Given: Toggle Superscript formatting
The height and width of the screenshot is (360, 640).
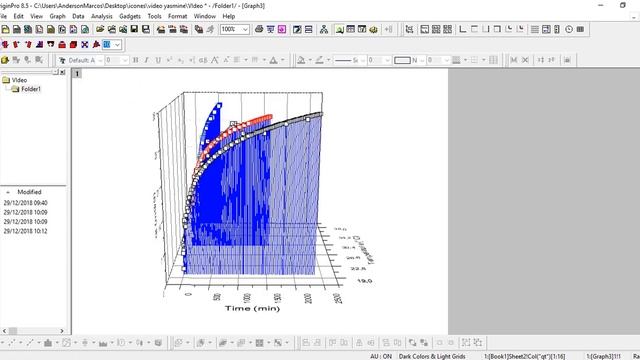Looking at the screenshot, I should tap(169, 60).
